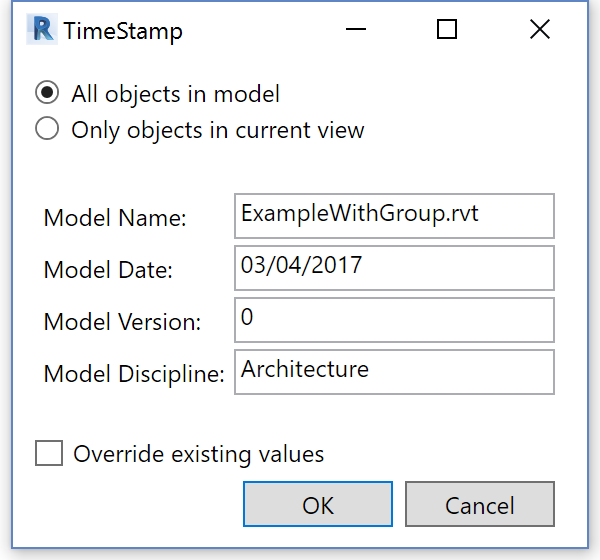Focus the Model Date text box

point(393,267)
